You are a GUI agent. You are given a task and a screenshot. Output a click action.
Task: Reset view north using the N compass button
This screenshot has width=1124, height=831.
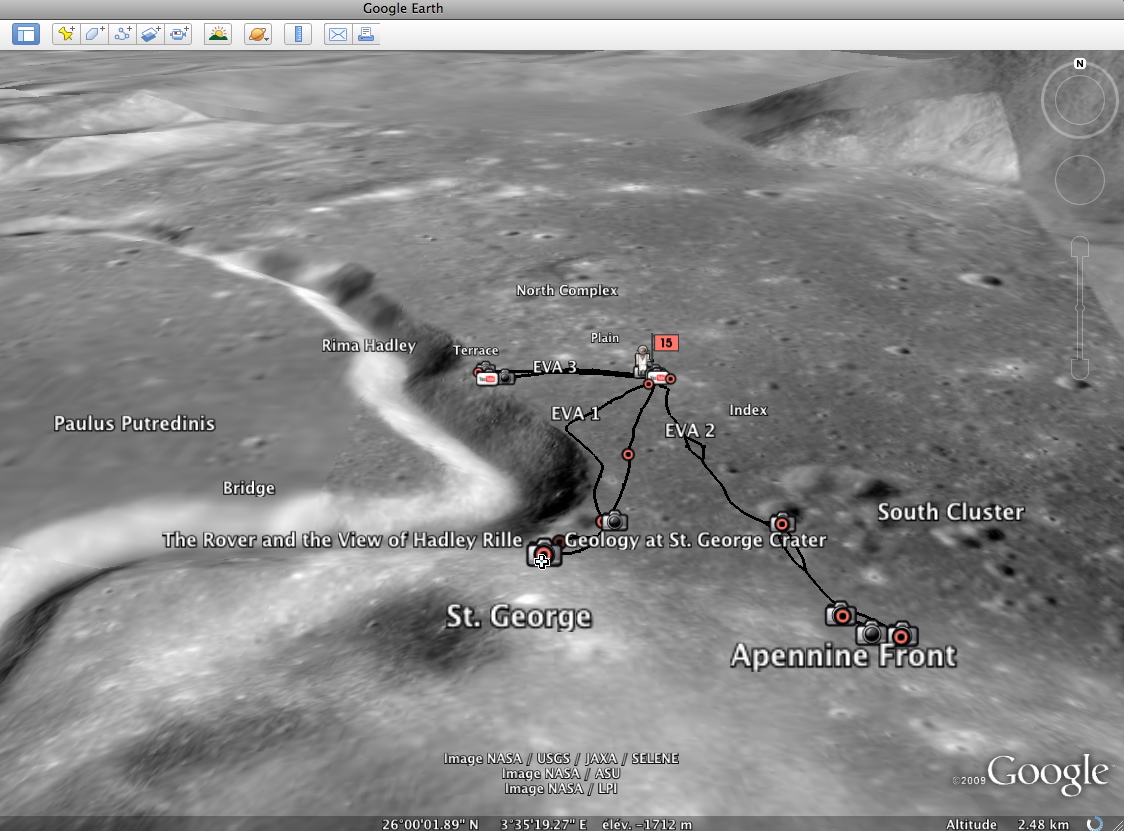click(1080, 64)
